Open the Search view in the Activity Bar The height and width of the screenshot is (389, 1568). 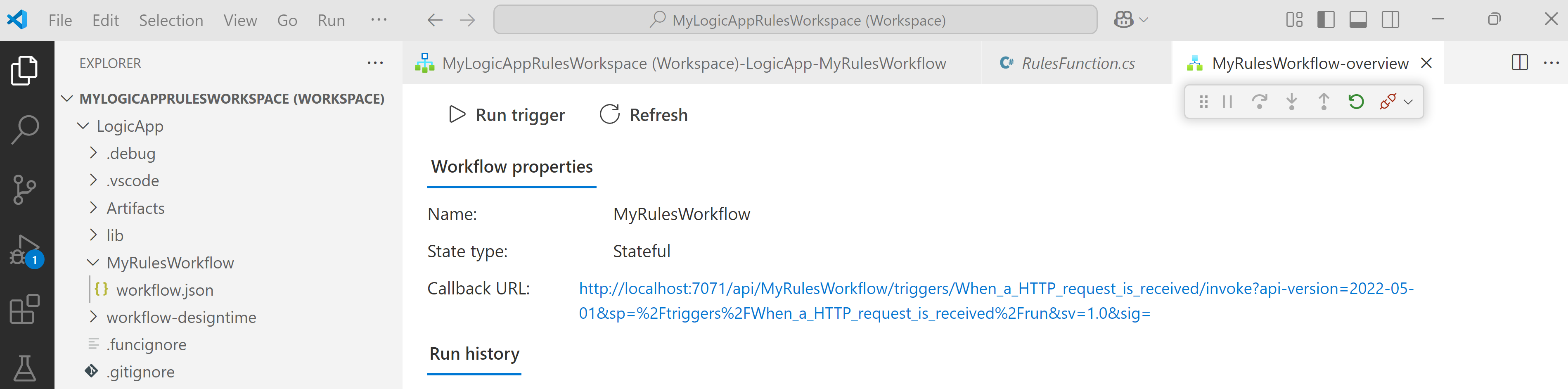coord(24,128)
